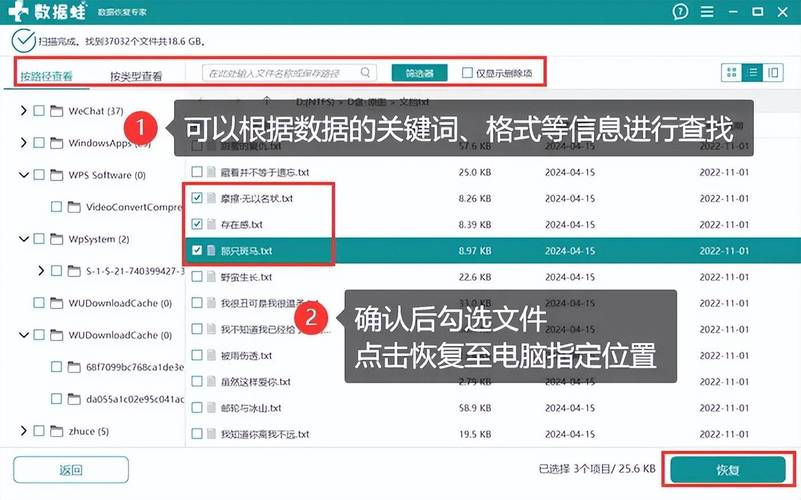Expand the WeChat (37) tree node
The height and width of the screenshot is (500, 801).
point(23,111)
